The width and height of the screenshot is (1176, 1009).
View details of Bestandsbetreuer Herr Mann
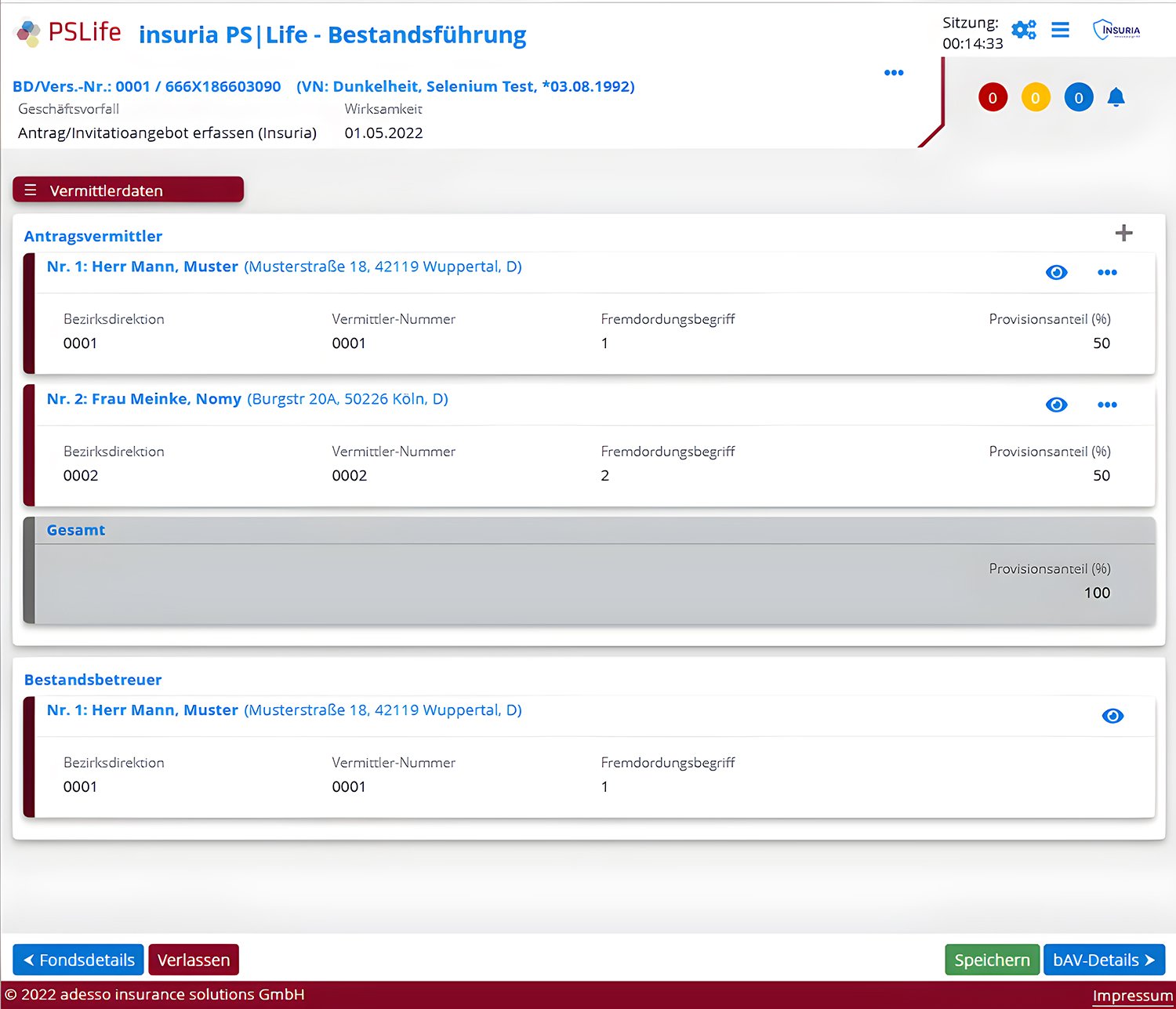pos(1112,716)
